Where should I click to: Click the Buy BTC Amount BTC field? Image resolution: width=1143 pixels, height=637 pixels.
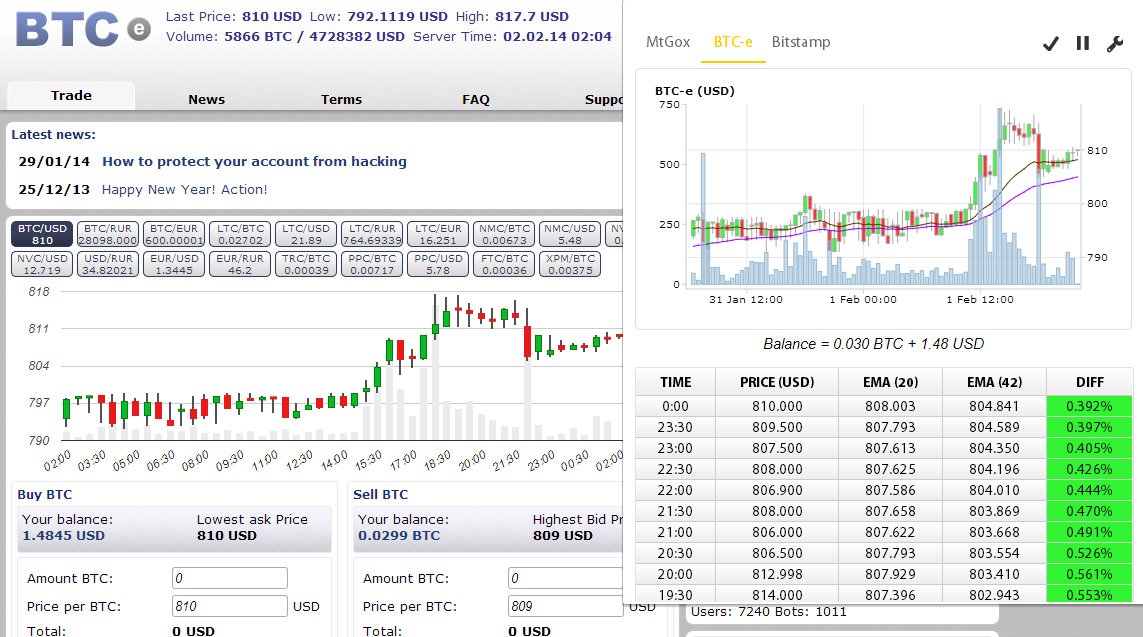230,578
